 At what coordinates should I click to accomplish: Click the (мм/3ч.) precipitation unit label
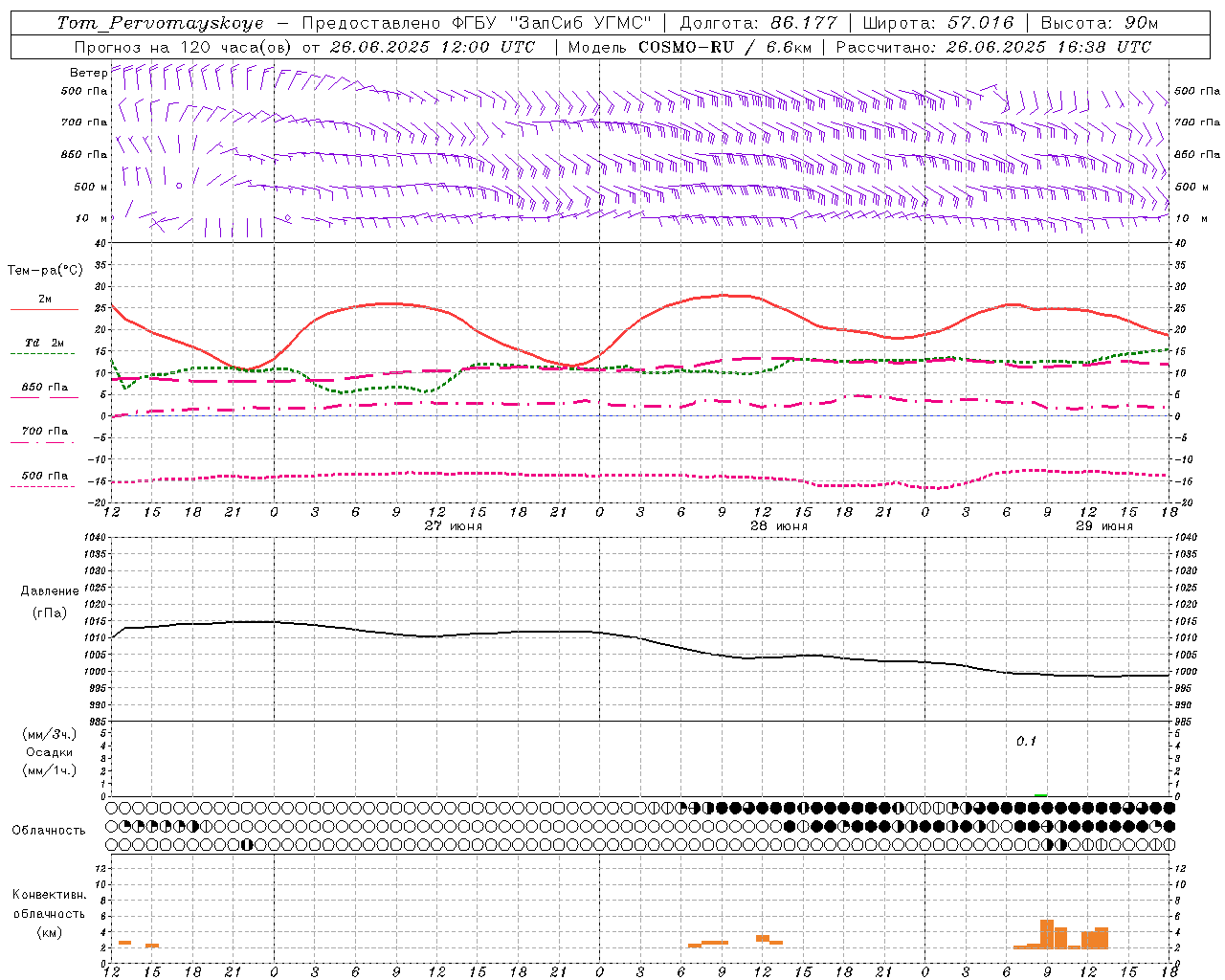(x=50, y=734)
